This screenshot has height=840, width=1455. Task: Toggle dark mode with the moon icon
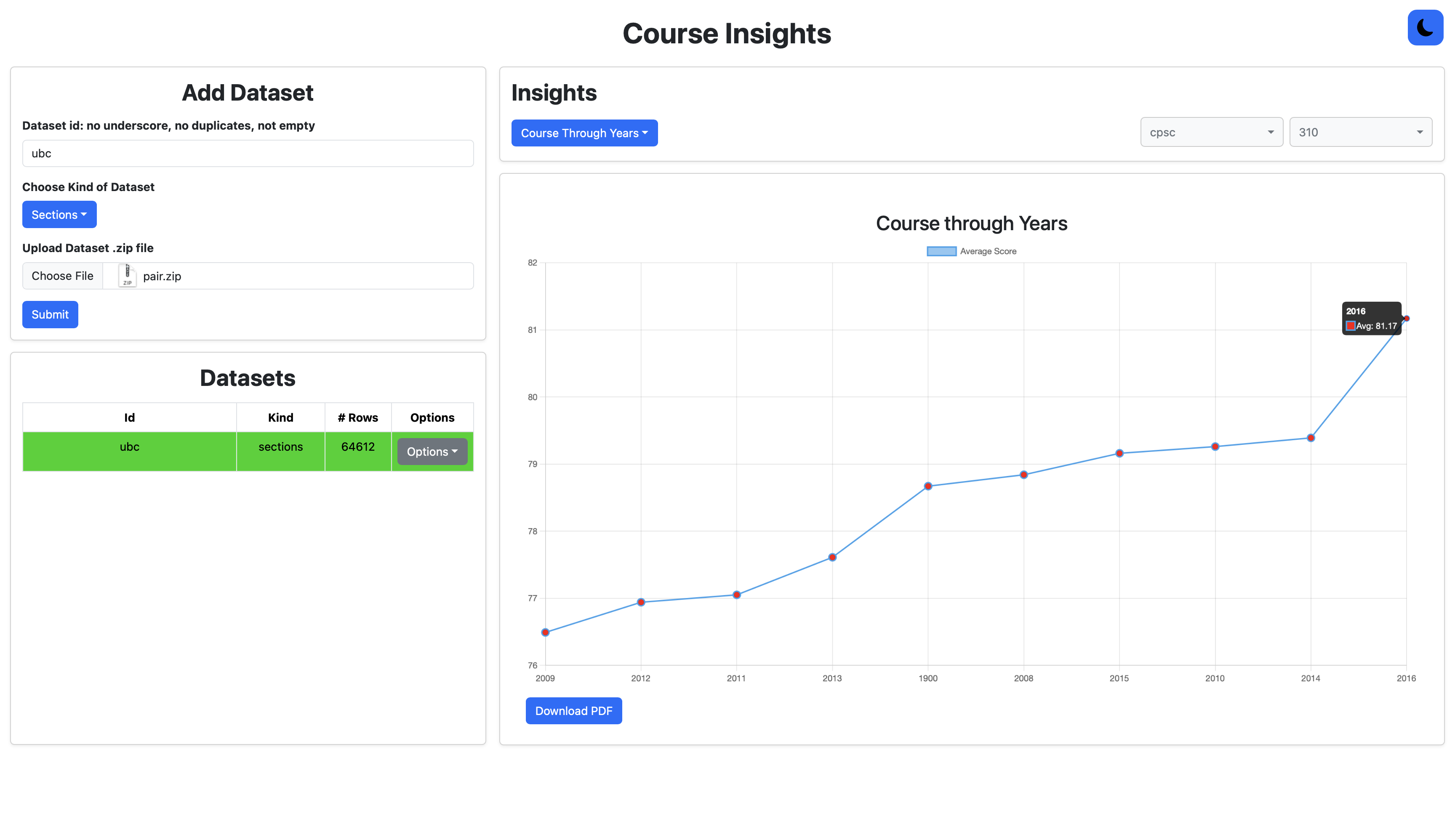1424,28
